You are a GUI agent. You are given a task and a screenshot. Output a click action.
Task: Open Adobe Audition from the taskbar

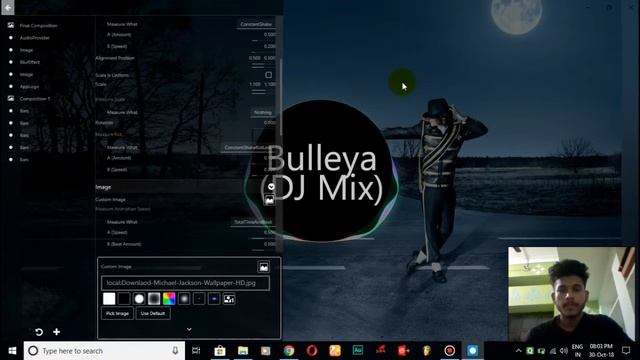tap(358, 351)
